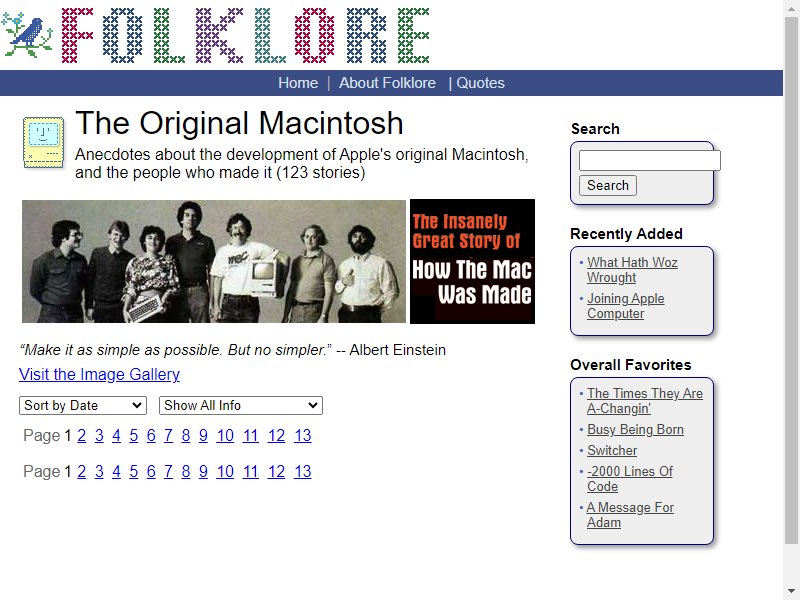The height and width of the screenshot is (600, 800).
Task: Go to page 13 in top pagination
Action: point(303,436)
